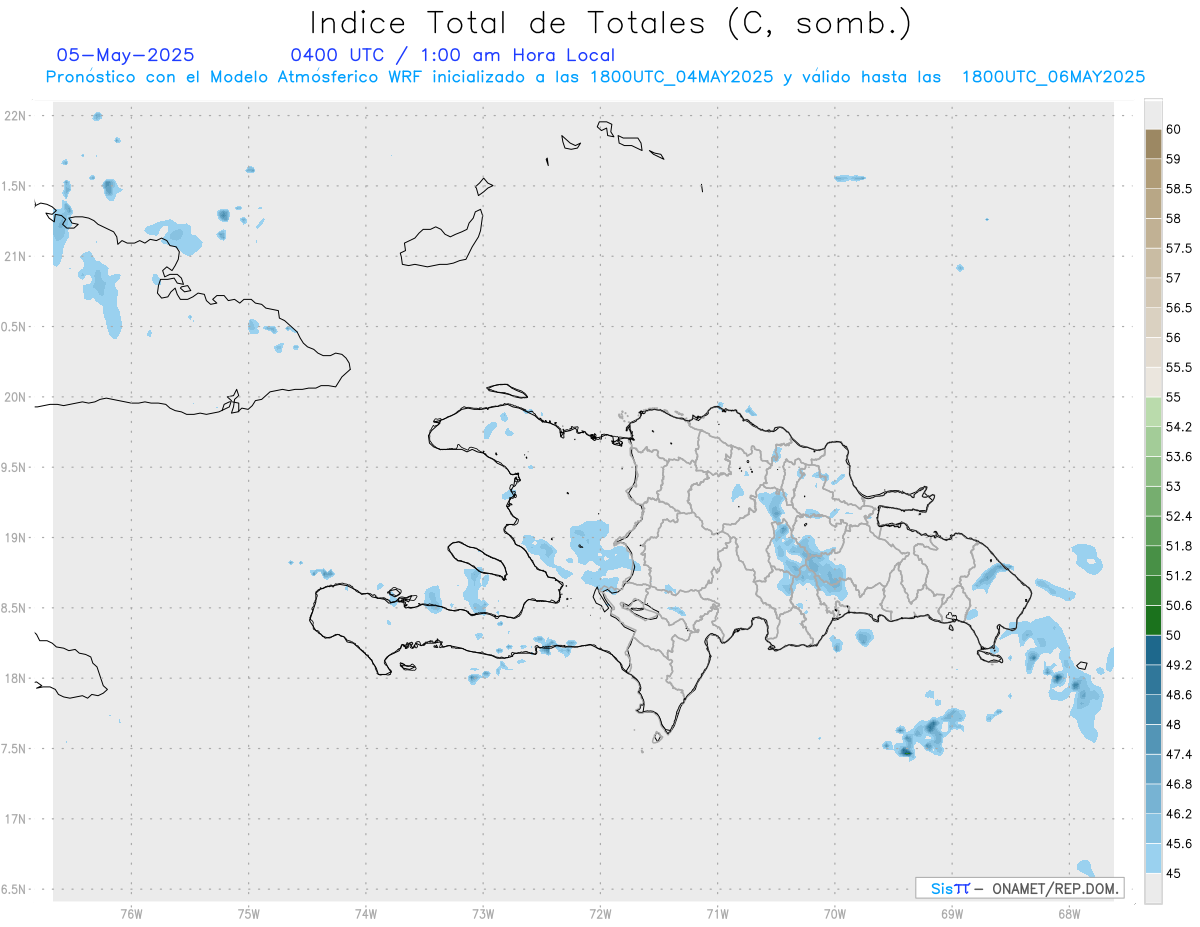Click the colorbar label "45.6"
Image resolution: width=1200 pixels, height=927 pixels.
click(x=1179, y=843)
